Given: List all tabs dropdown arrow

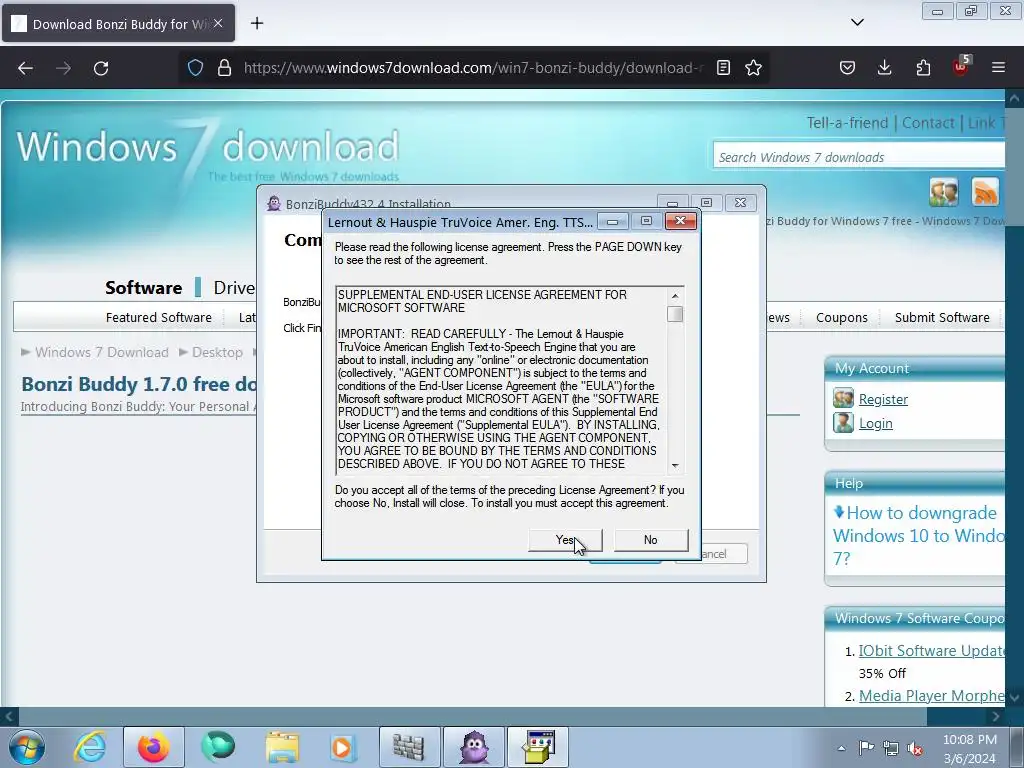Looking at the screenshot, I should pyautogui.click(x=857, y=22).
